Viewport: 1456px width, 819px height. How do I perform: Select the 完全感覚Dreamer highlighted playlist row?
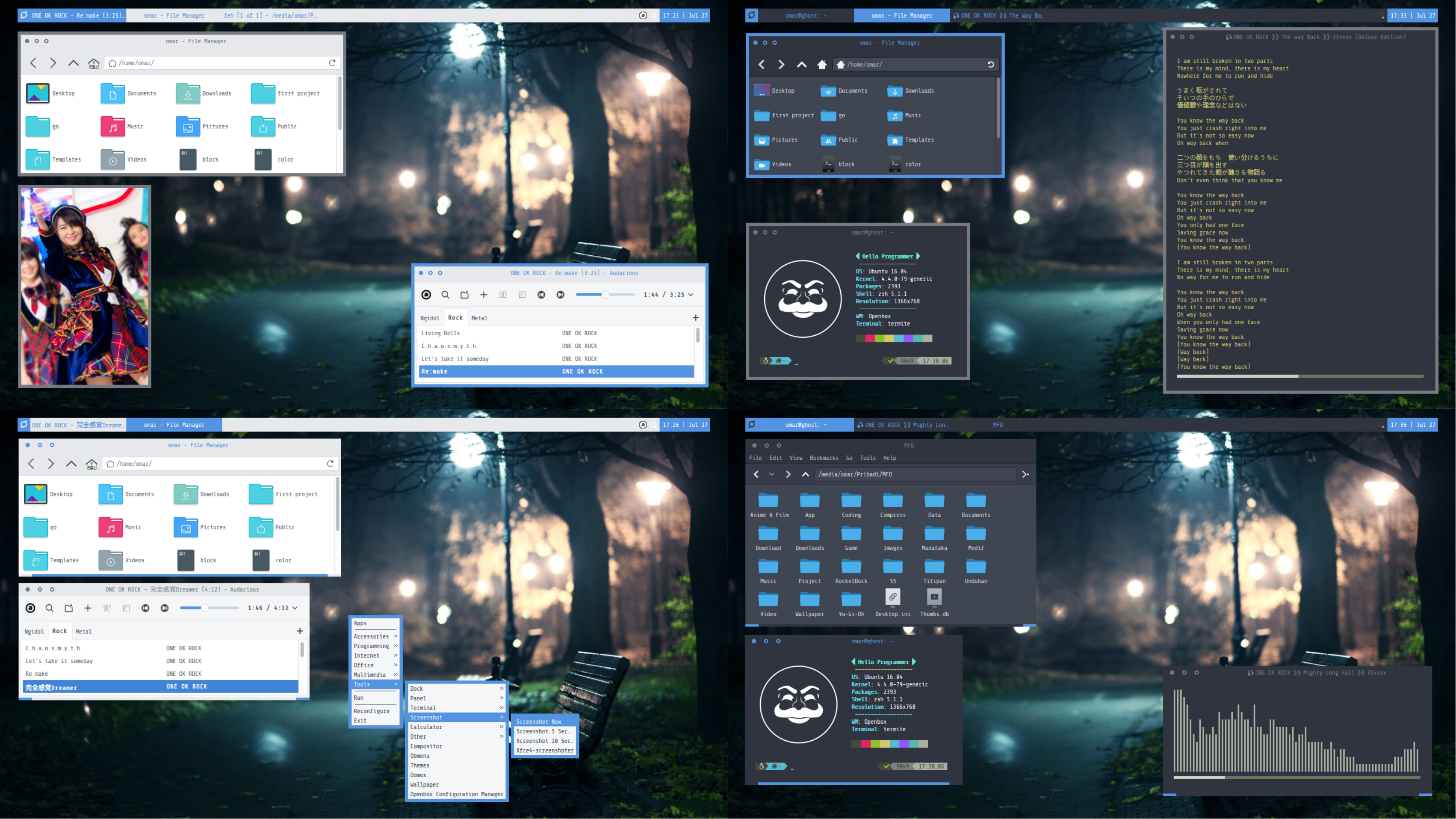pyautogui.click(x=160, y=687)
